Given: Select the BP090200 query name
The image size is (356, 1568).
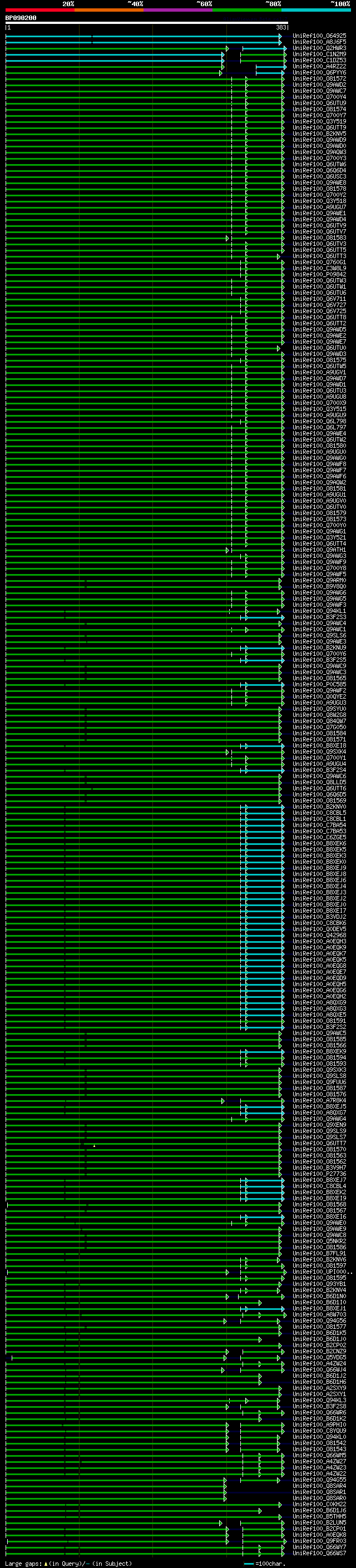Looking at the screenshot, I should coord(21,18).
